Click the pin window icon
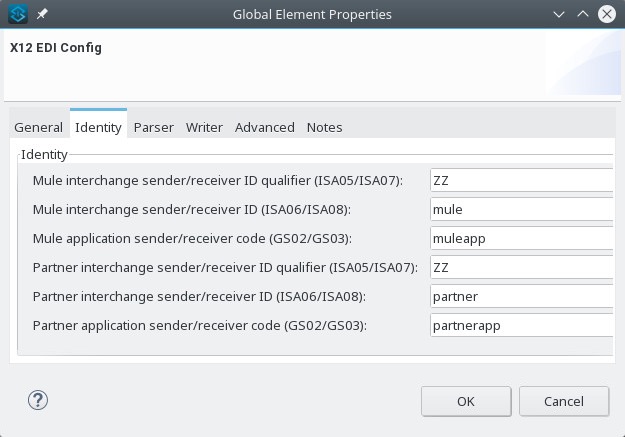This screenshot has height=437, width=625. 42,14
